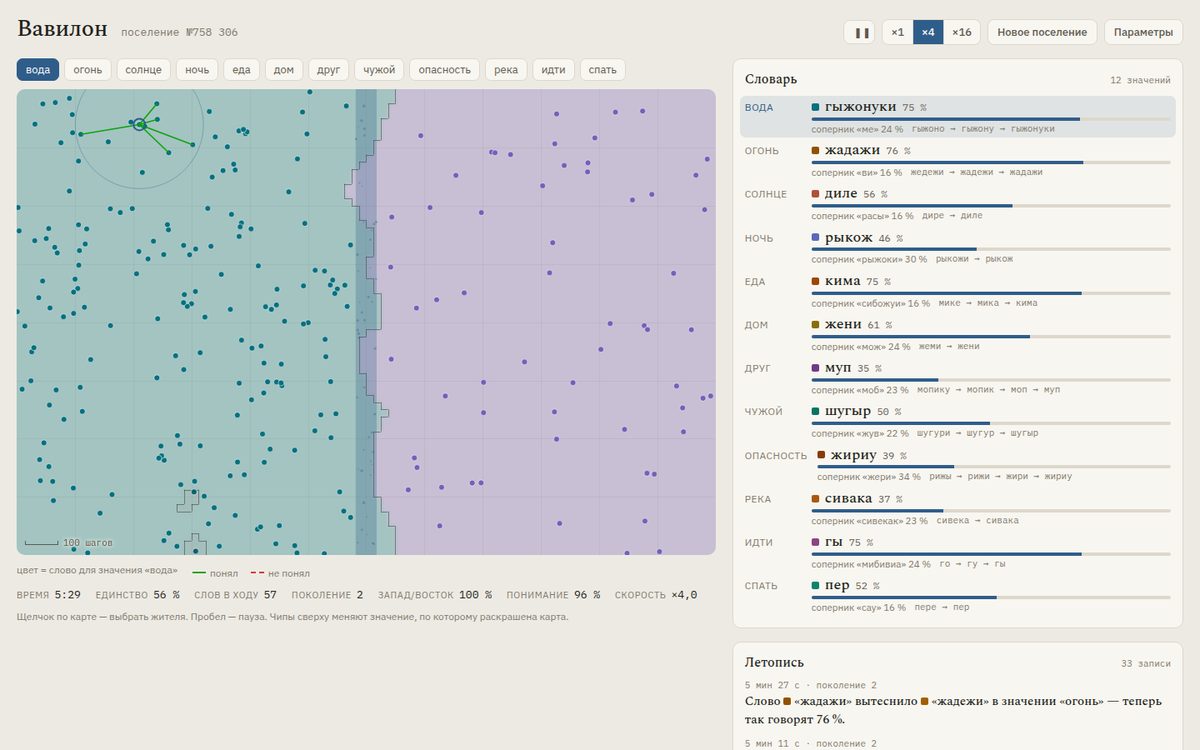The height and width of the screenshot is (750, 1200).
Task: Select the вода meaning chip
Action: pyautogui.click(x=38, y=70)
